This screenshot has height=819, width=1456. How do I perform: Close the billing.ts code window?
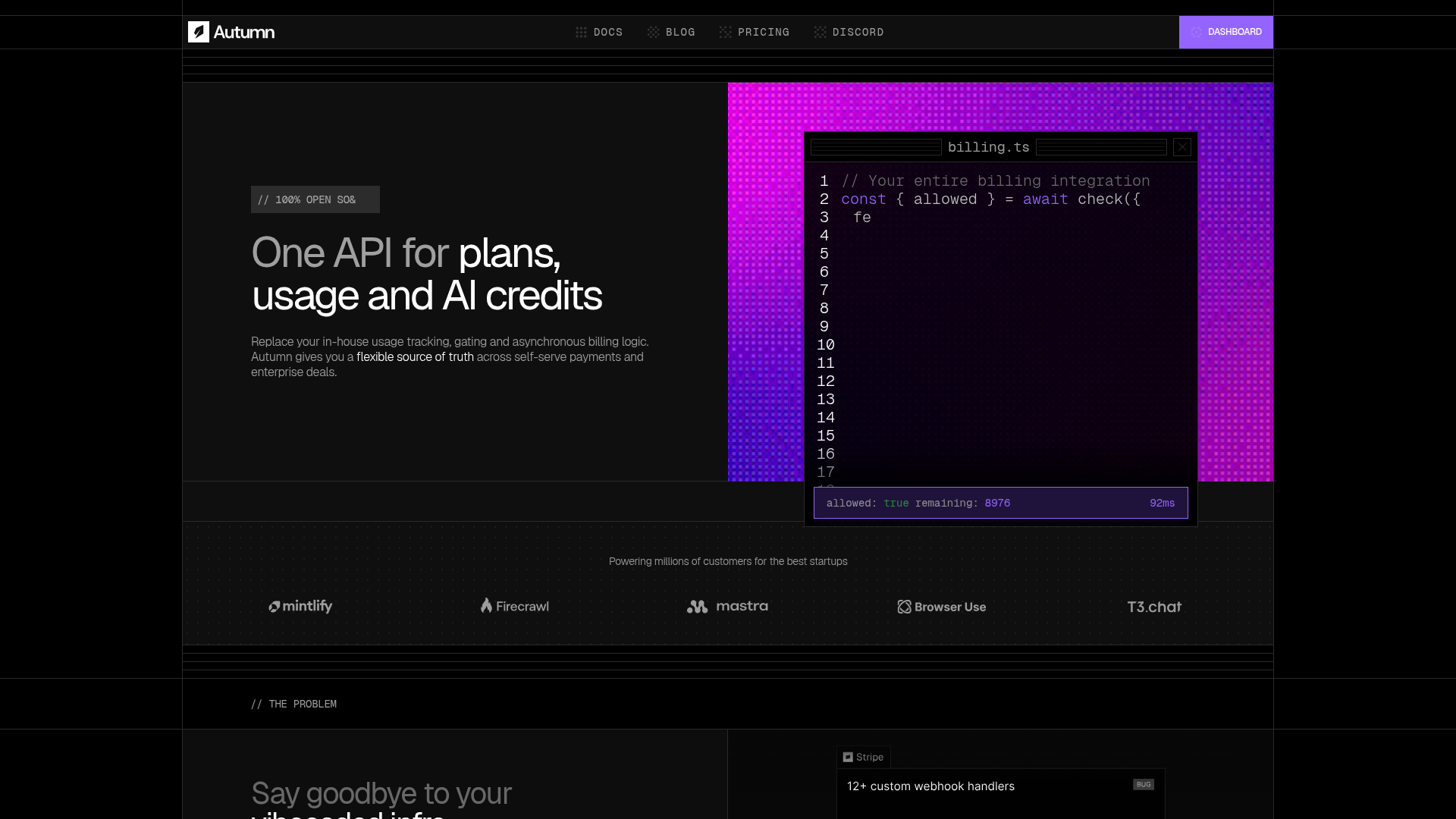[1182, 147]
